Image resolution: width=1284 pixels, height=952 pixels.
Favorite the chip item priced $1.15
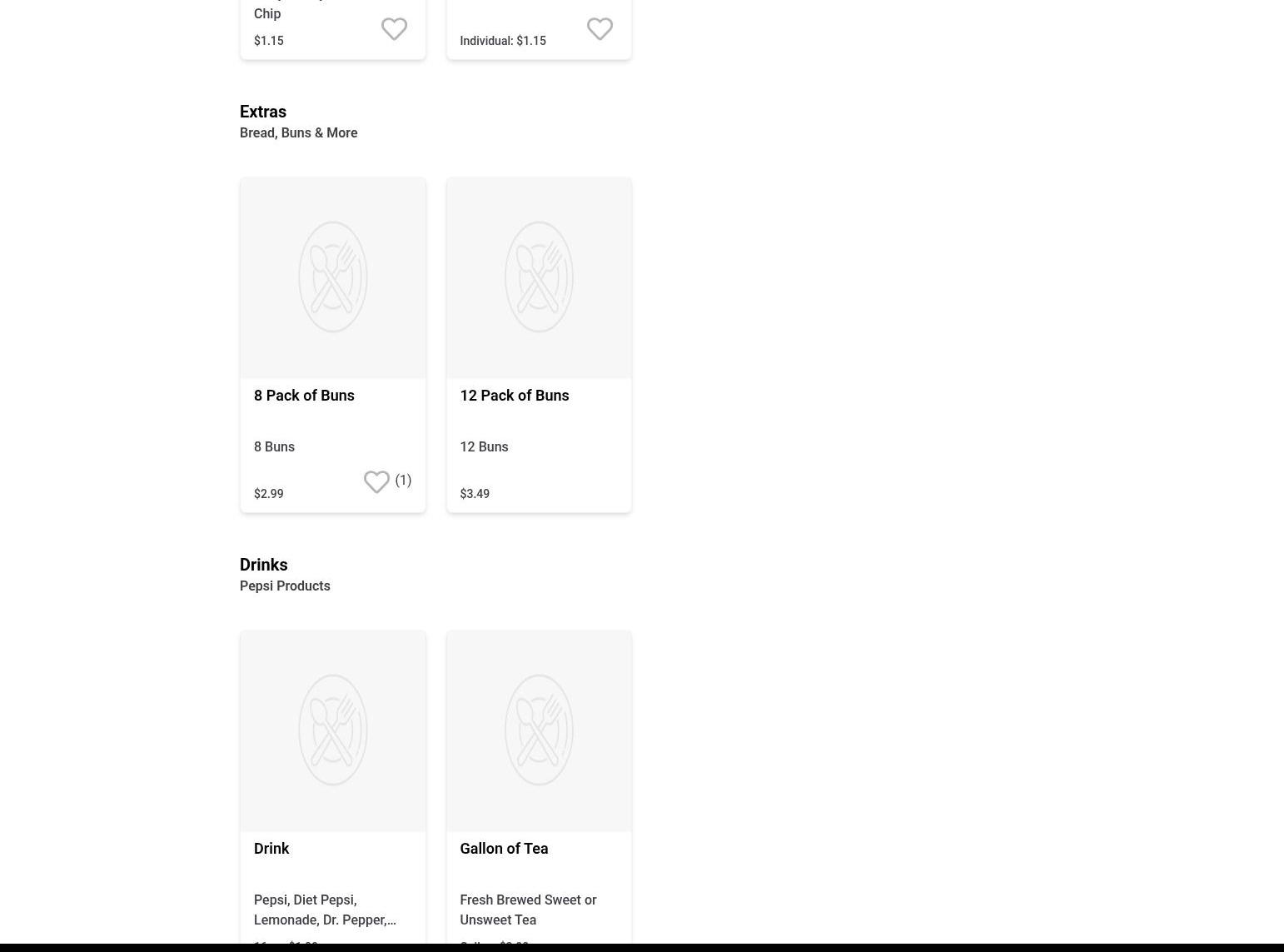click(x=394, y=29)
